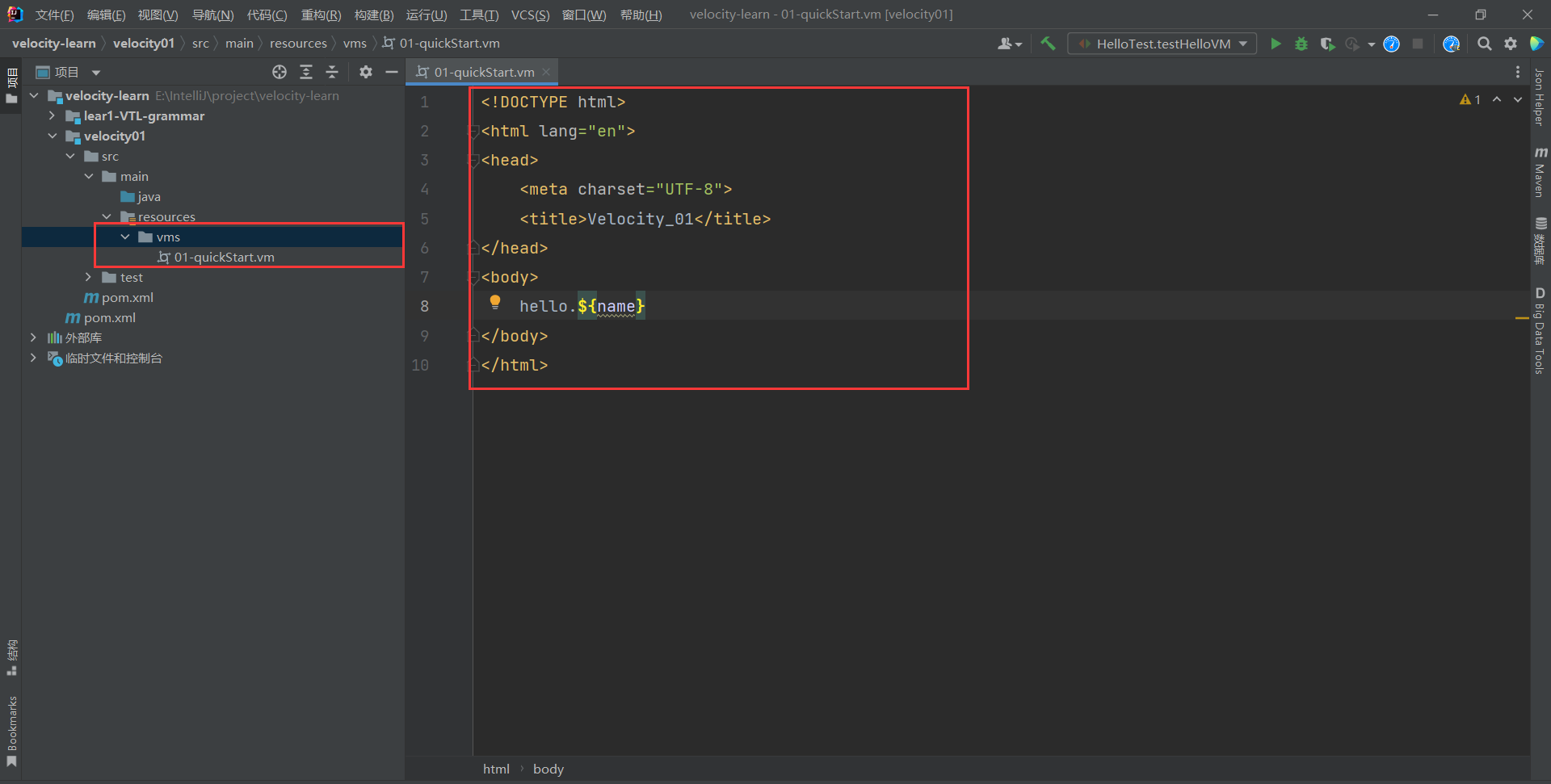Open Search Everywhere magnifier icon
The image size is (1551, 784).
[1484, 44]
